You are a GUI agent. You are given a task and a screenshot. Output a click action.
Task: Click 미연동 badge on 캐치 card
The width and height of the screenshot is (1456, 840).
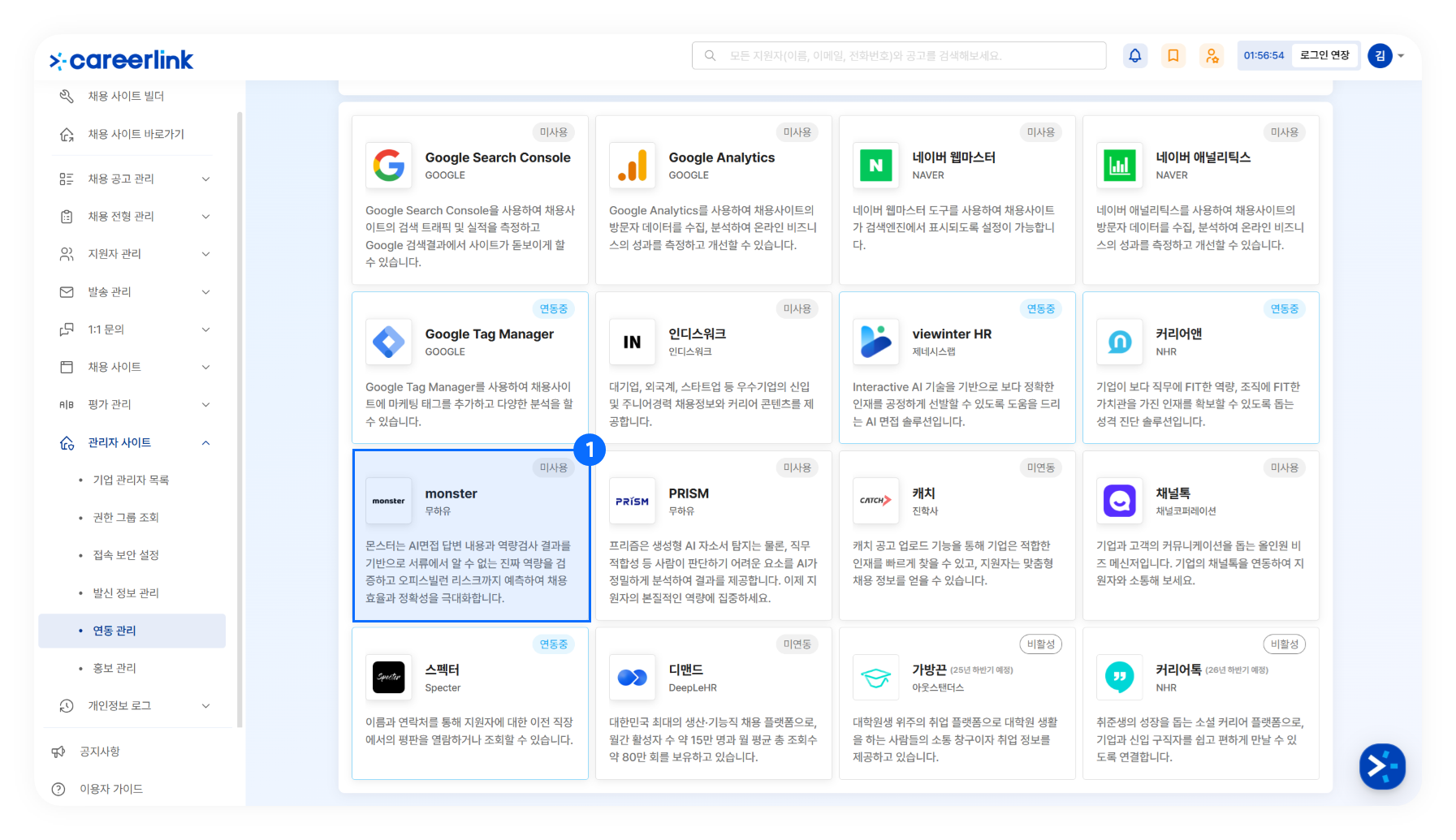[x=1041, y=467]
